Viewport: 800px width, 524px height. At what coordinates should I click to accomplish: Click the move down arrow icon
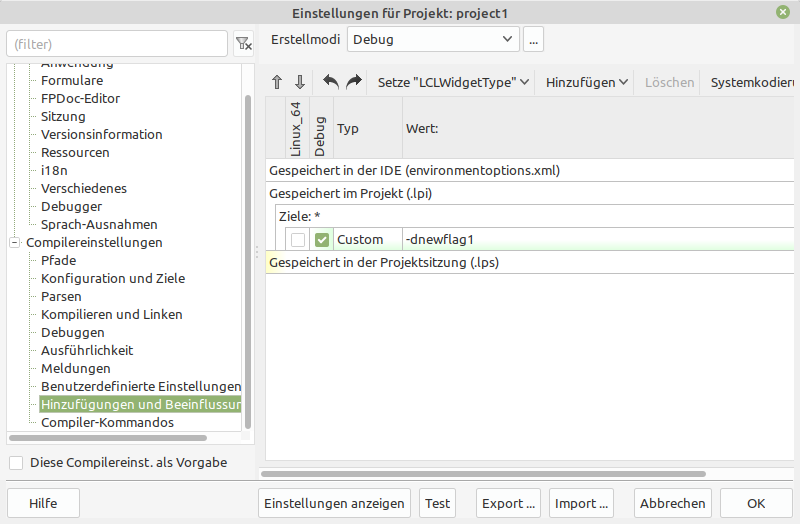[x=299, y=82]
